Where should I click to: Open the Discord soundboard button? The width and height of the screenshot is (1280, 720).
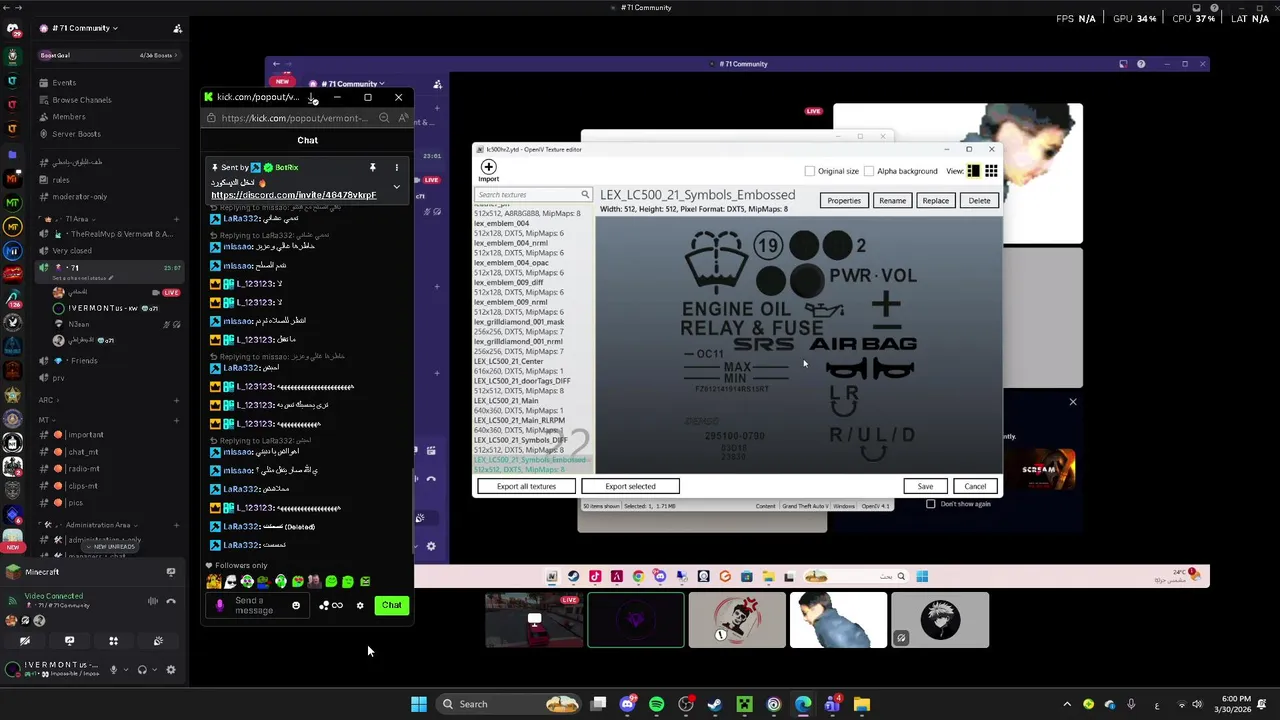point(158,641)
